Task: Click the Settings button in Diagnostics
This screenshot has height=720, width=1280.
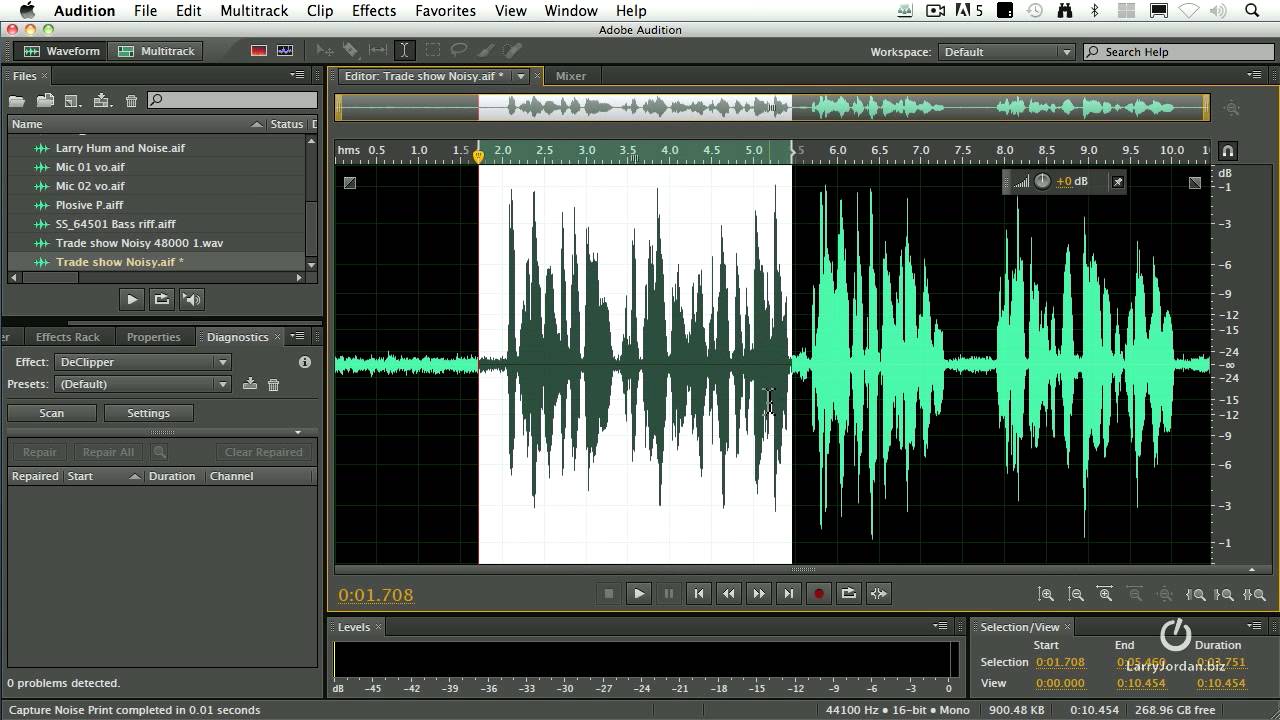Action: click(x=148, y=413)
